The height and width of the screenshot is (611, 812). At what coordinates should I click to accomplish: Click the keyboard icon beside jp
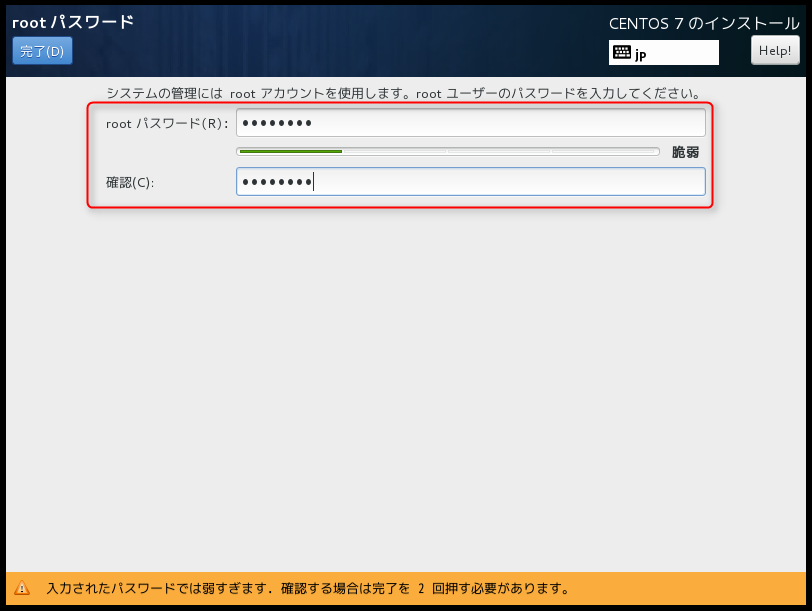(622, 53)
